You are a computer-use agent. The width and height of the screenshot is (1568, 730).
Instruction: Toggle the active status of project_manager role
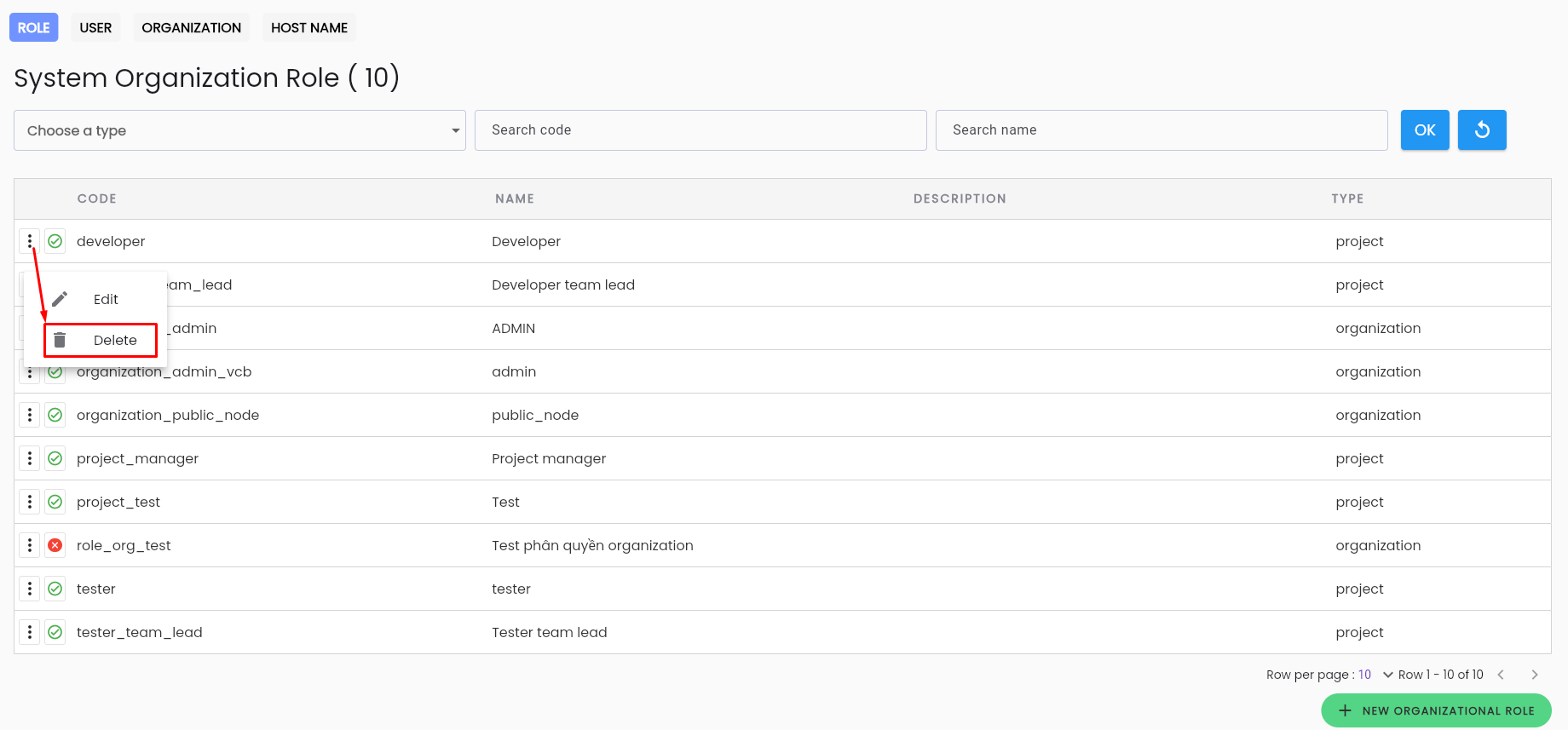click(x=55, y=458)
